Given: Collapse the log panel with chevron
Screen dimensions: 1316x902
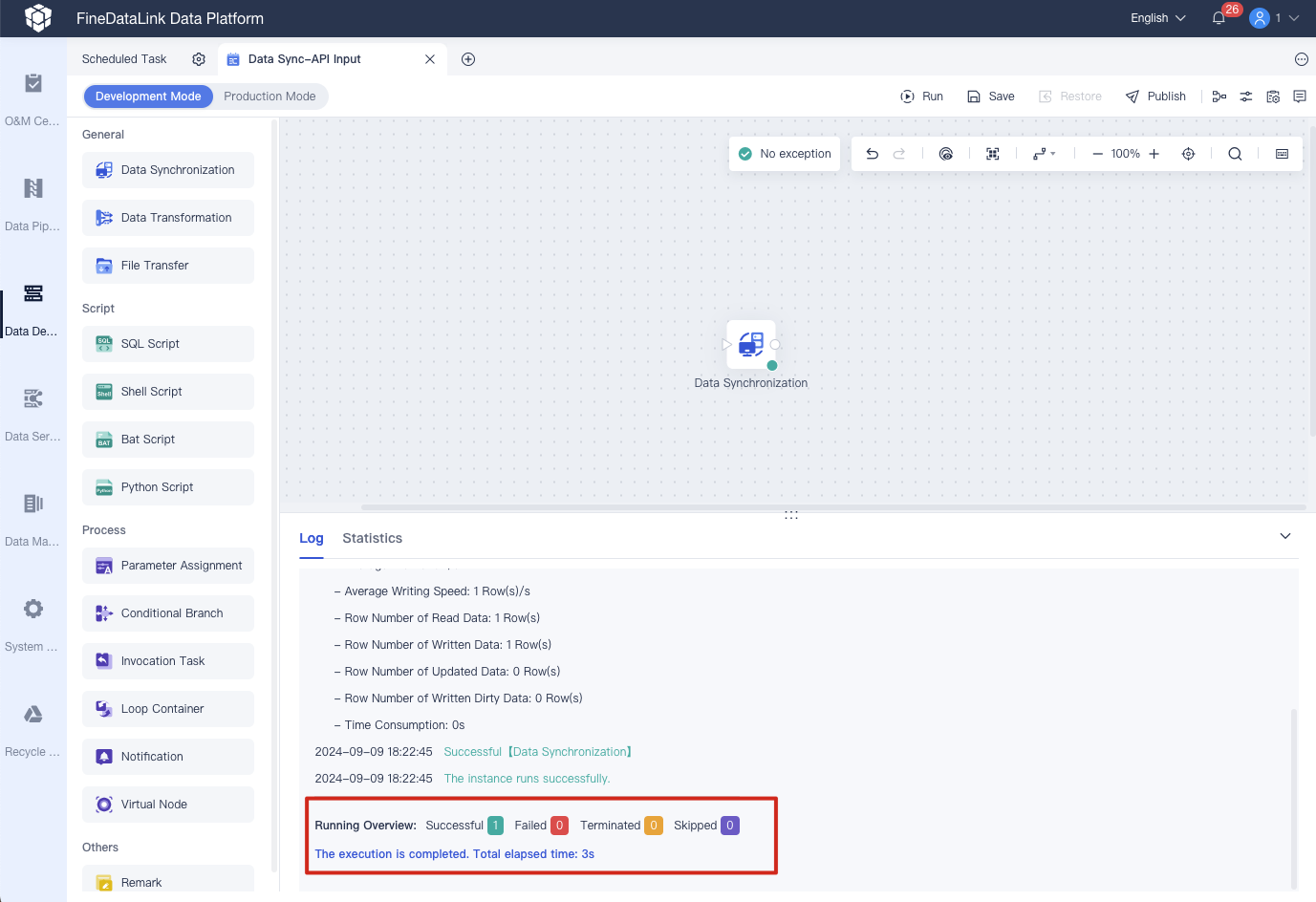Looking at the screenshot, I should (1285, 536).
